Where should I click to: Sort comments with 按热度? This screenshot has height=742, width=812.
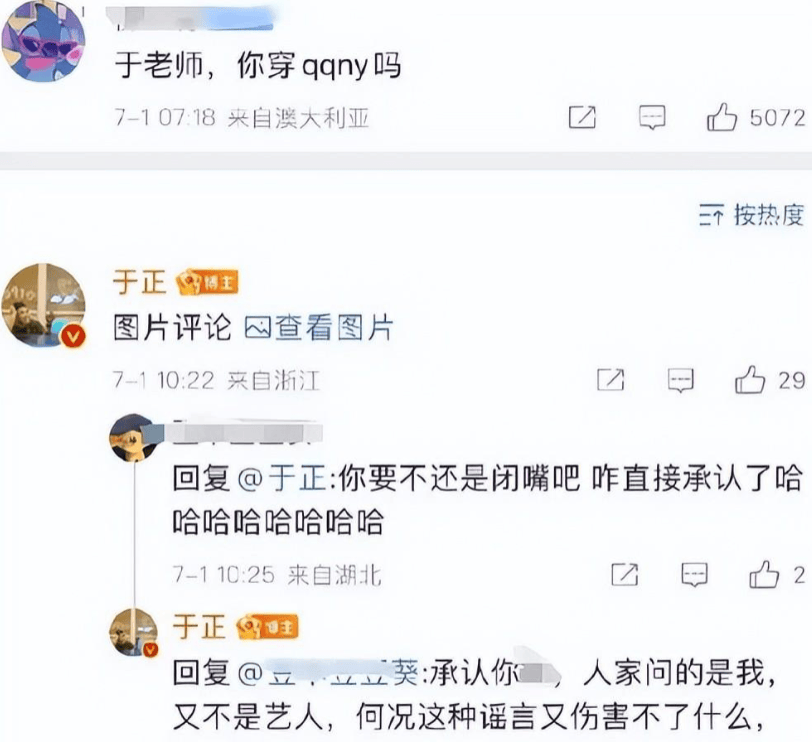(751, 215)
